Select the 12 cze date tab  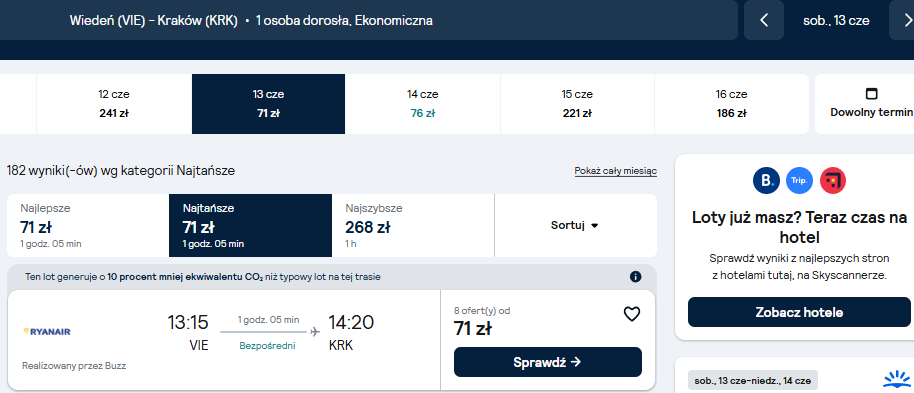tap(114, 104)
